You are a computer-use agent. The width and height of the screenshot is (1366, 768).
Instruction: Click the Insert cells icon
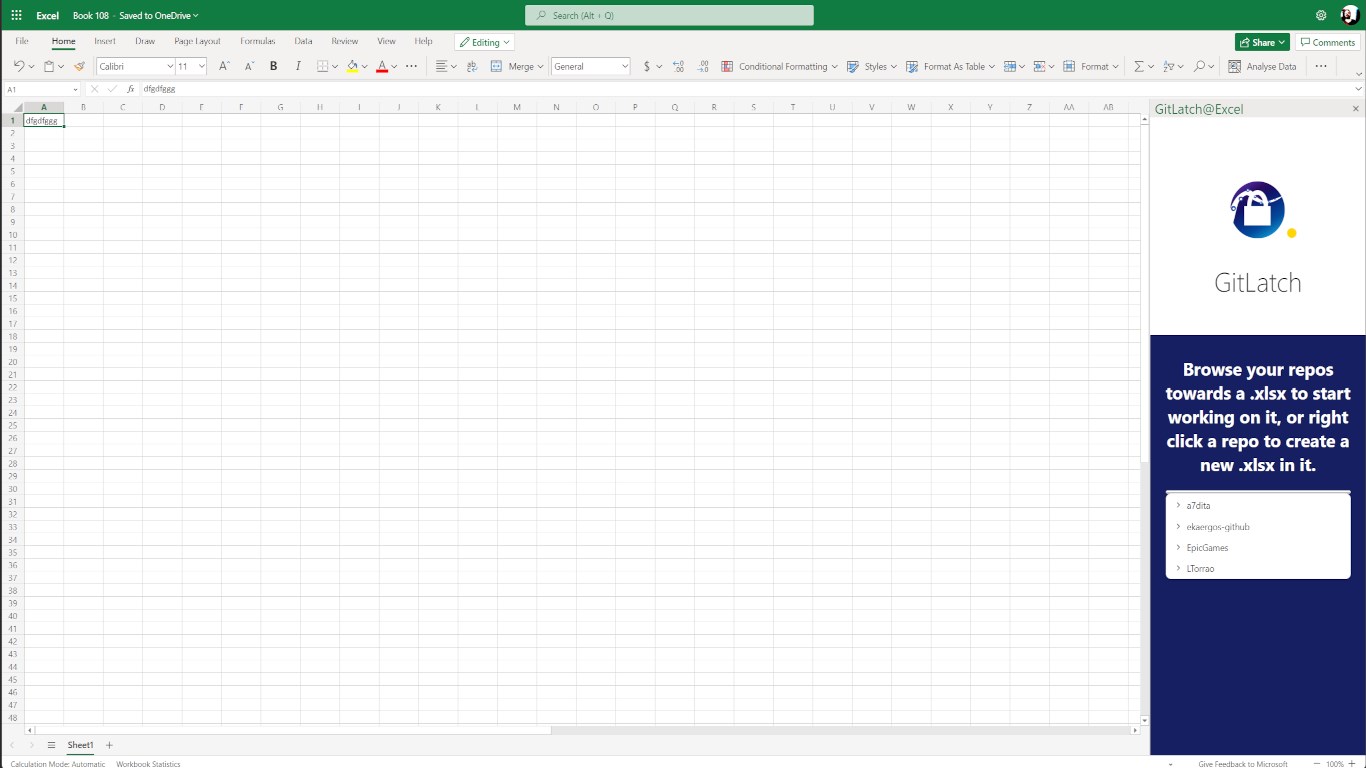click(1010, 66)
